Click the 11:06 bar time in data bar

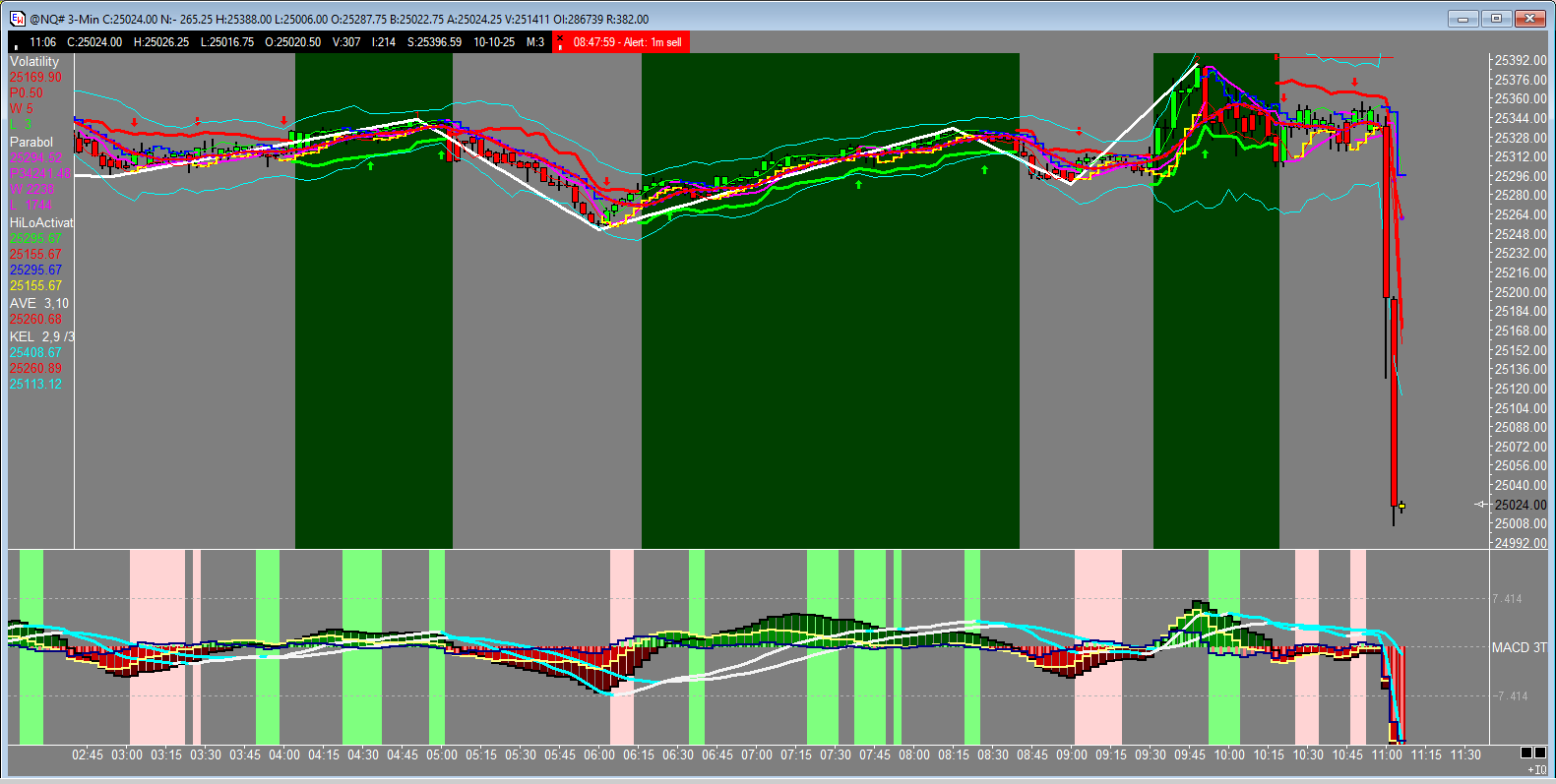click(42, 42)
